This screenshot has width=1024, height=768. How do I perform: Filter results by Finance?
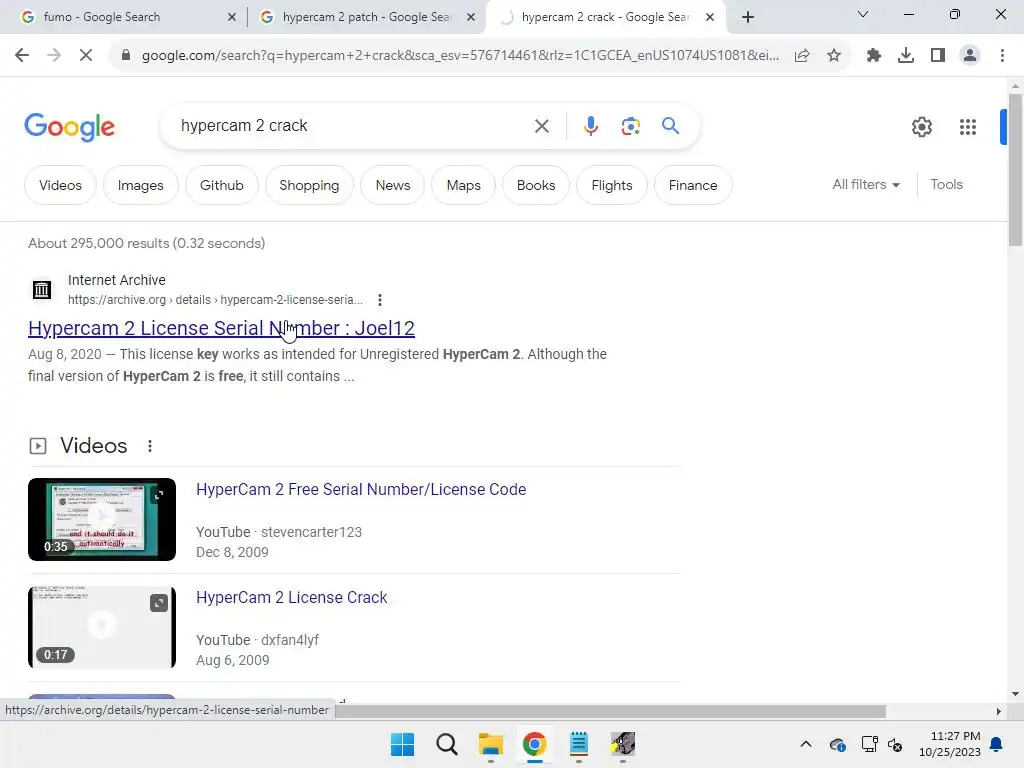point(693,185)
